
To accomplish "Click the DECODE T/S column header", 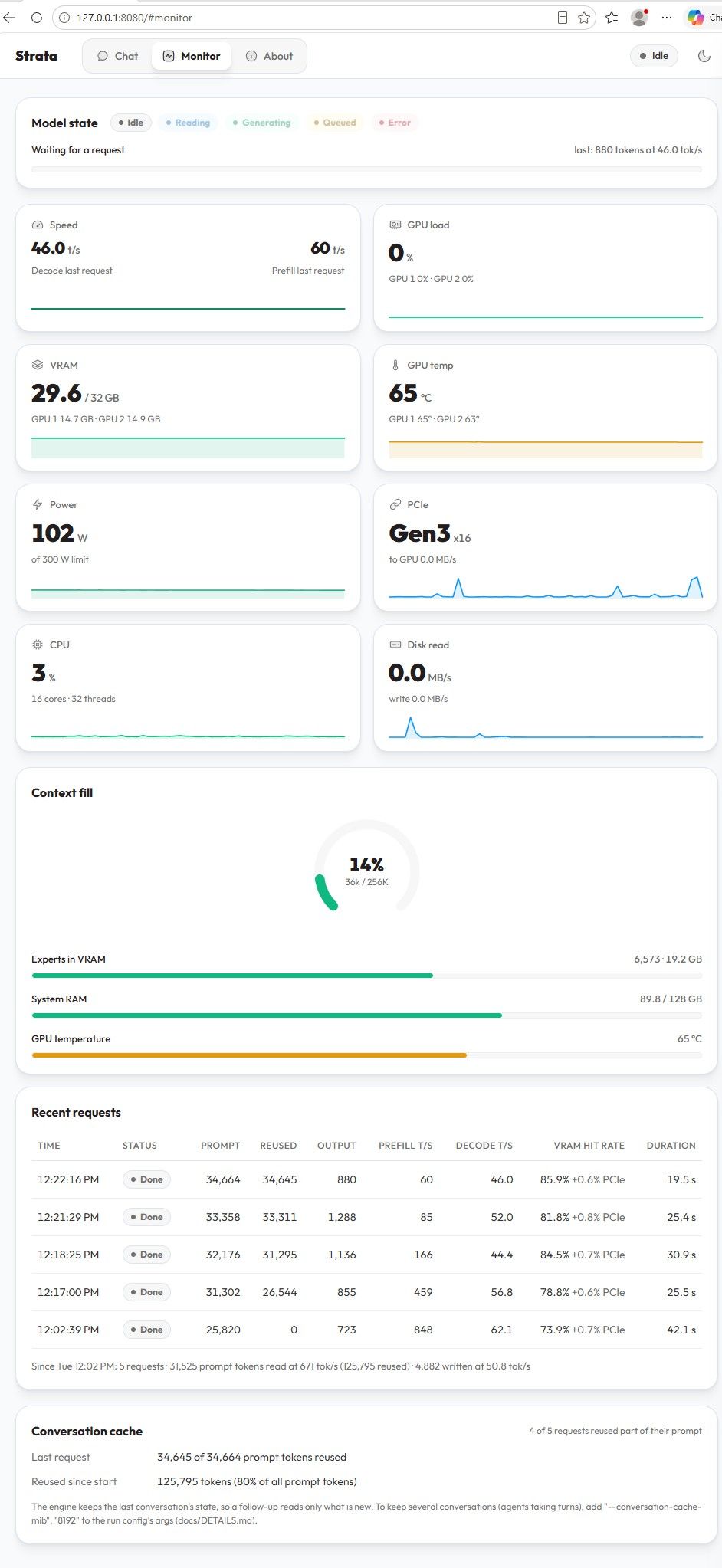I will click(484, 1146).
